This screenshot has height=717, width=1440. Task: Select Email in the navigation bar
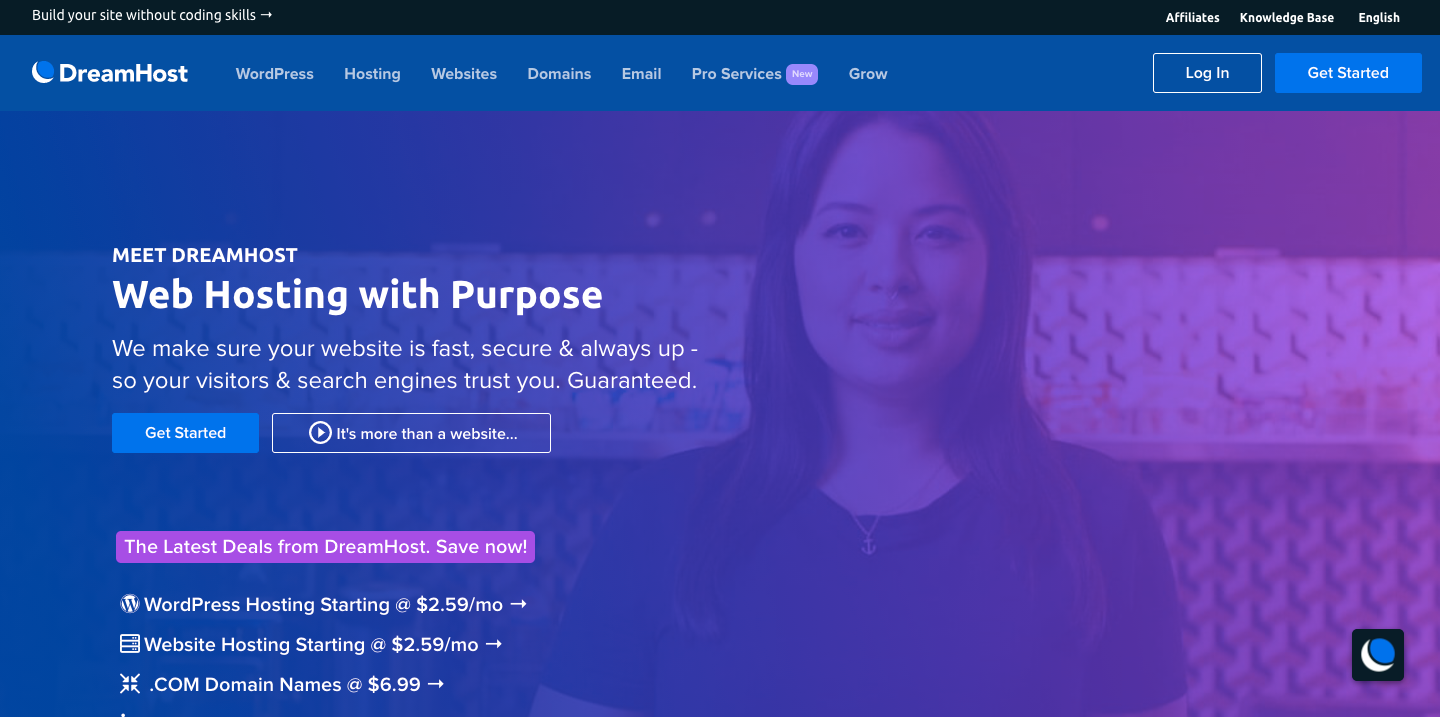(x=641, y=74)
